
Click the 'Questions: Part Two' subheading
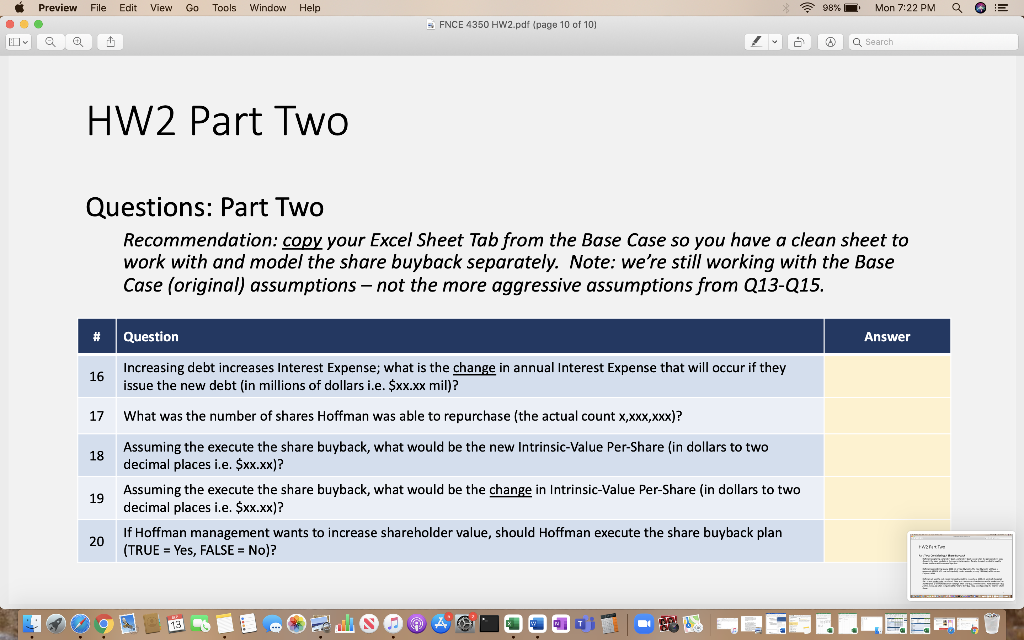(204, 207)
